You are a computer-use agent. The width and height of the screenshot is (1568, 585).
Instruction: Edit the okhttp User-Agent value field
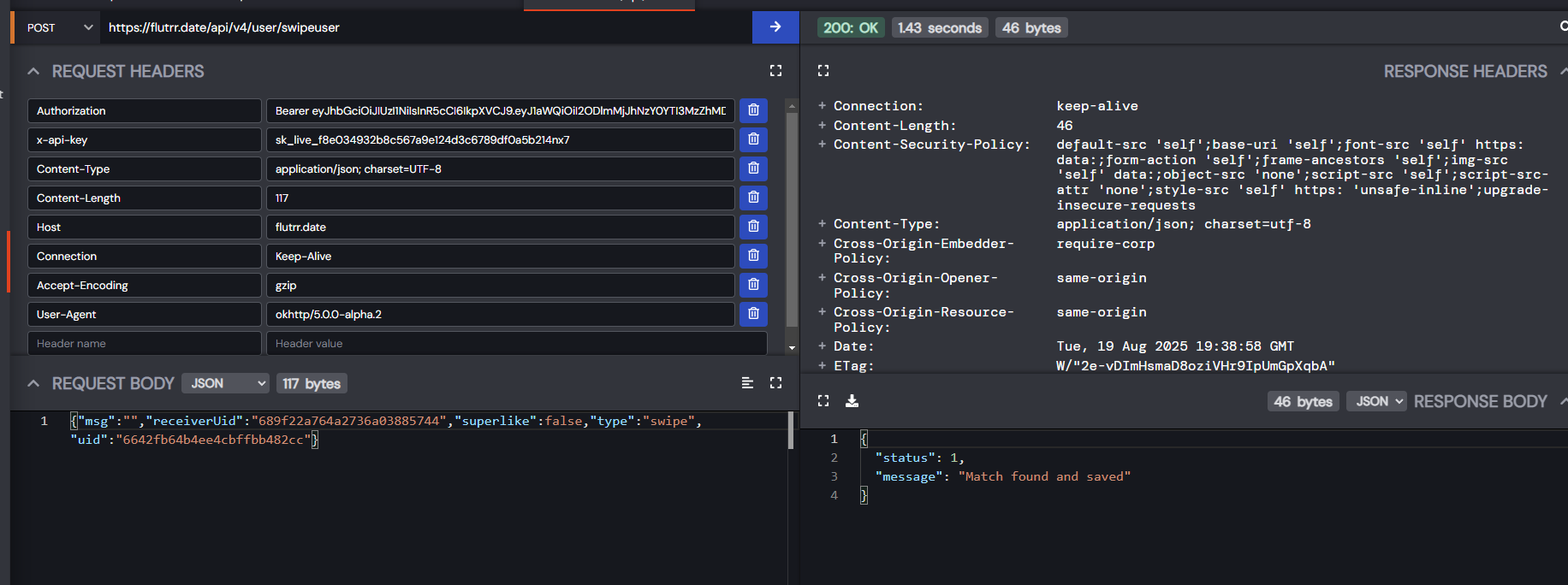[501, 314]
